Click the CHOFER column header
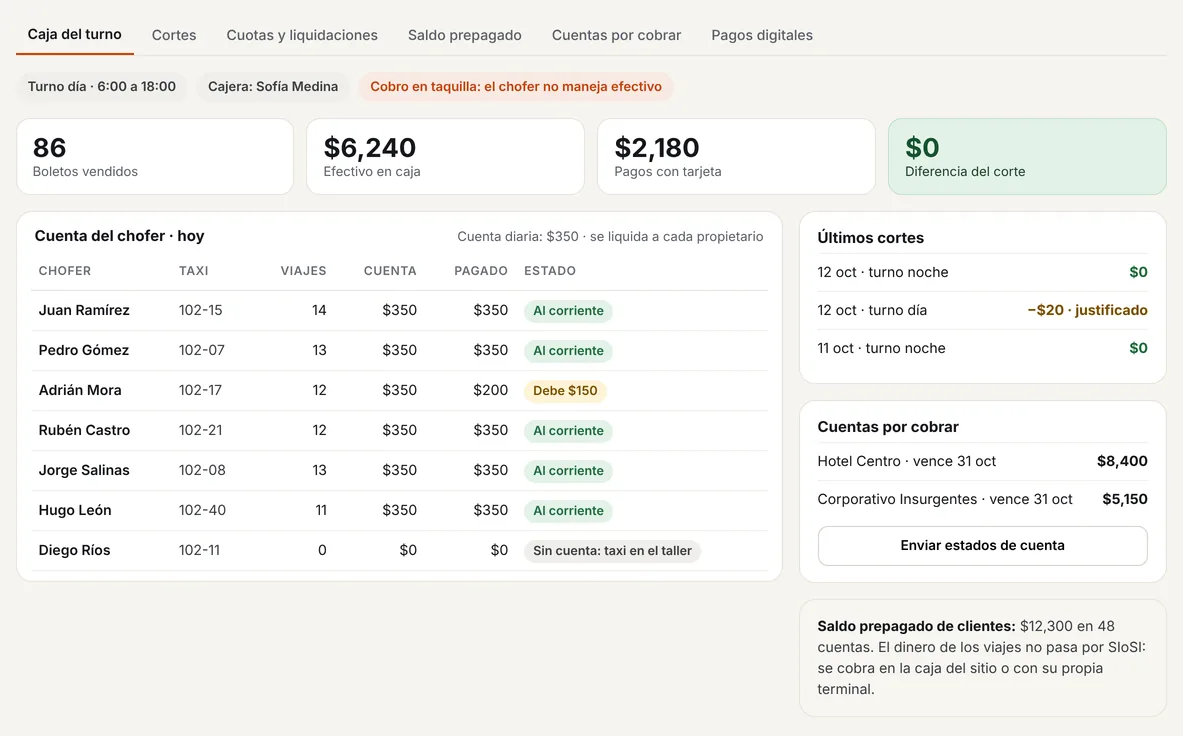The height and width of the screenshot is (736, 1183). [x=65, y=271]
